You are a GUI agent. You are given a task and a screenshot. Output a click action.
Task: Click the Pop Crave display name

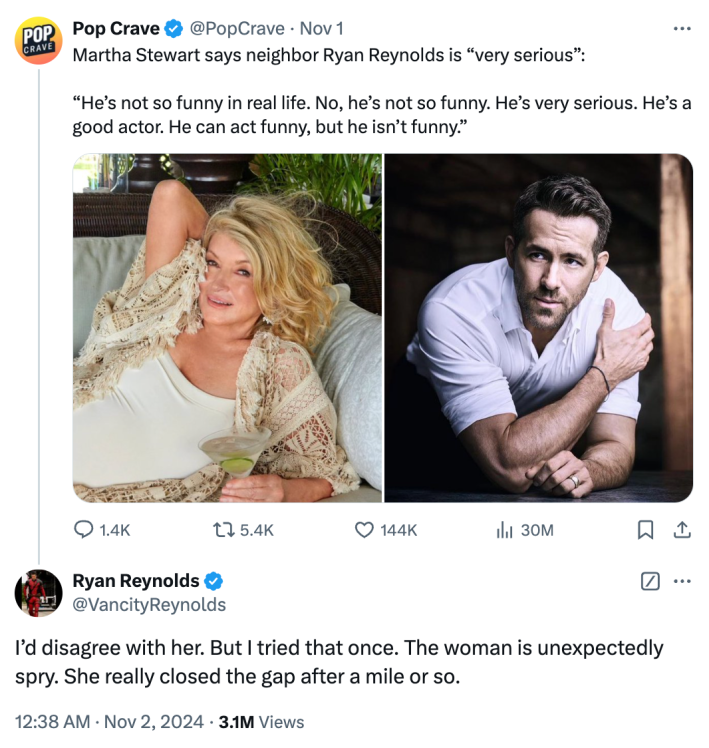116,28
